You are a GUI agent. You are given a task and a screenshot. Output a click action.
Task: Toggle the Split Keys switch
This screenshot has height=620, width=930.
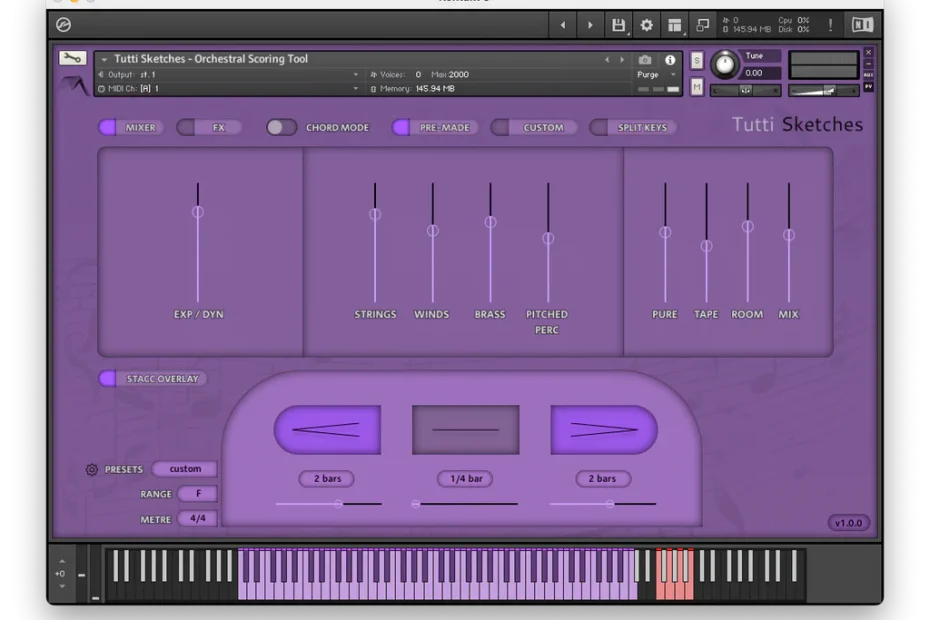(x=632, y=127)
